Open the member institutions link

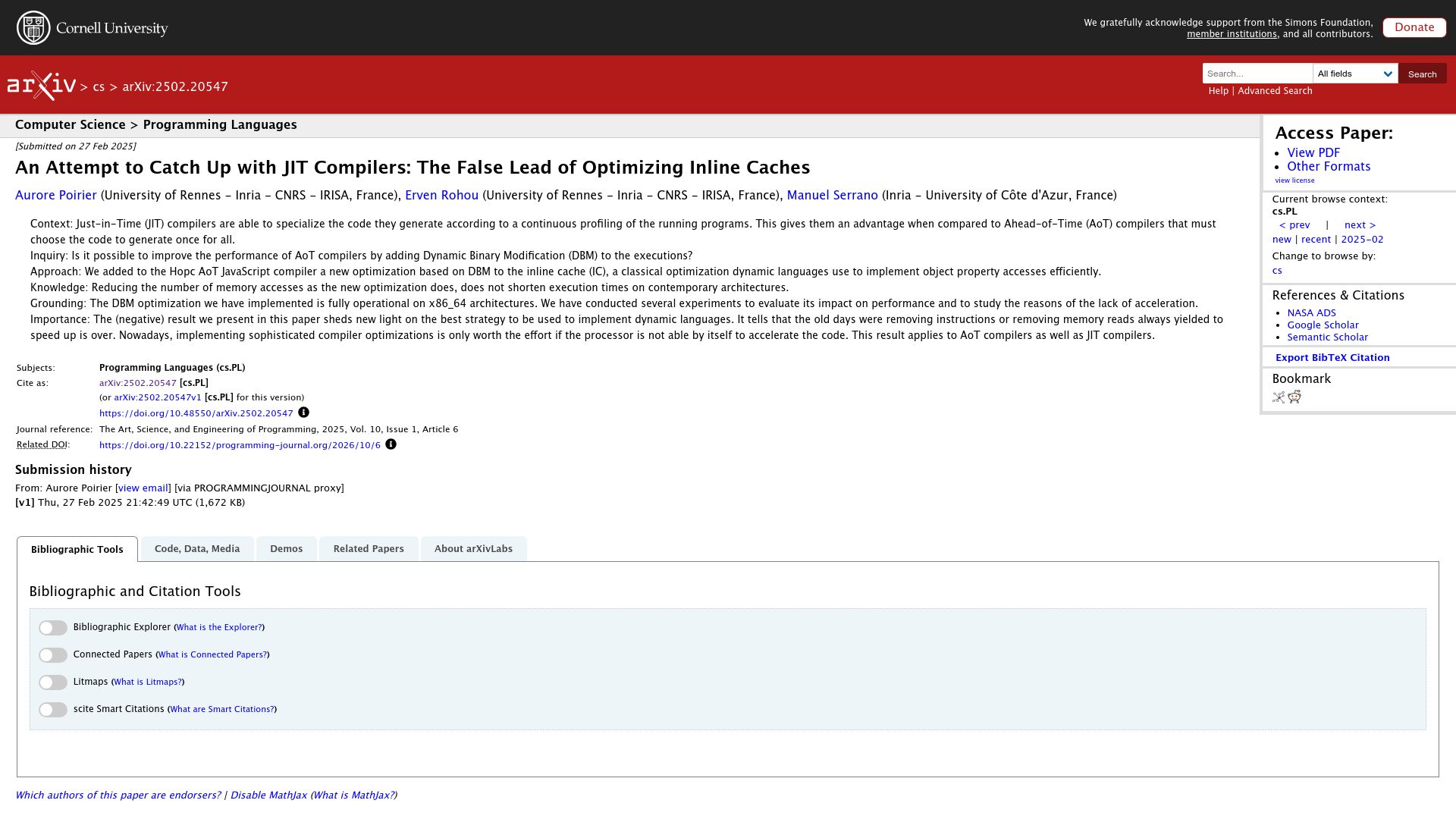pyautogui.click(x=1232, y=34)
